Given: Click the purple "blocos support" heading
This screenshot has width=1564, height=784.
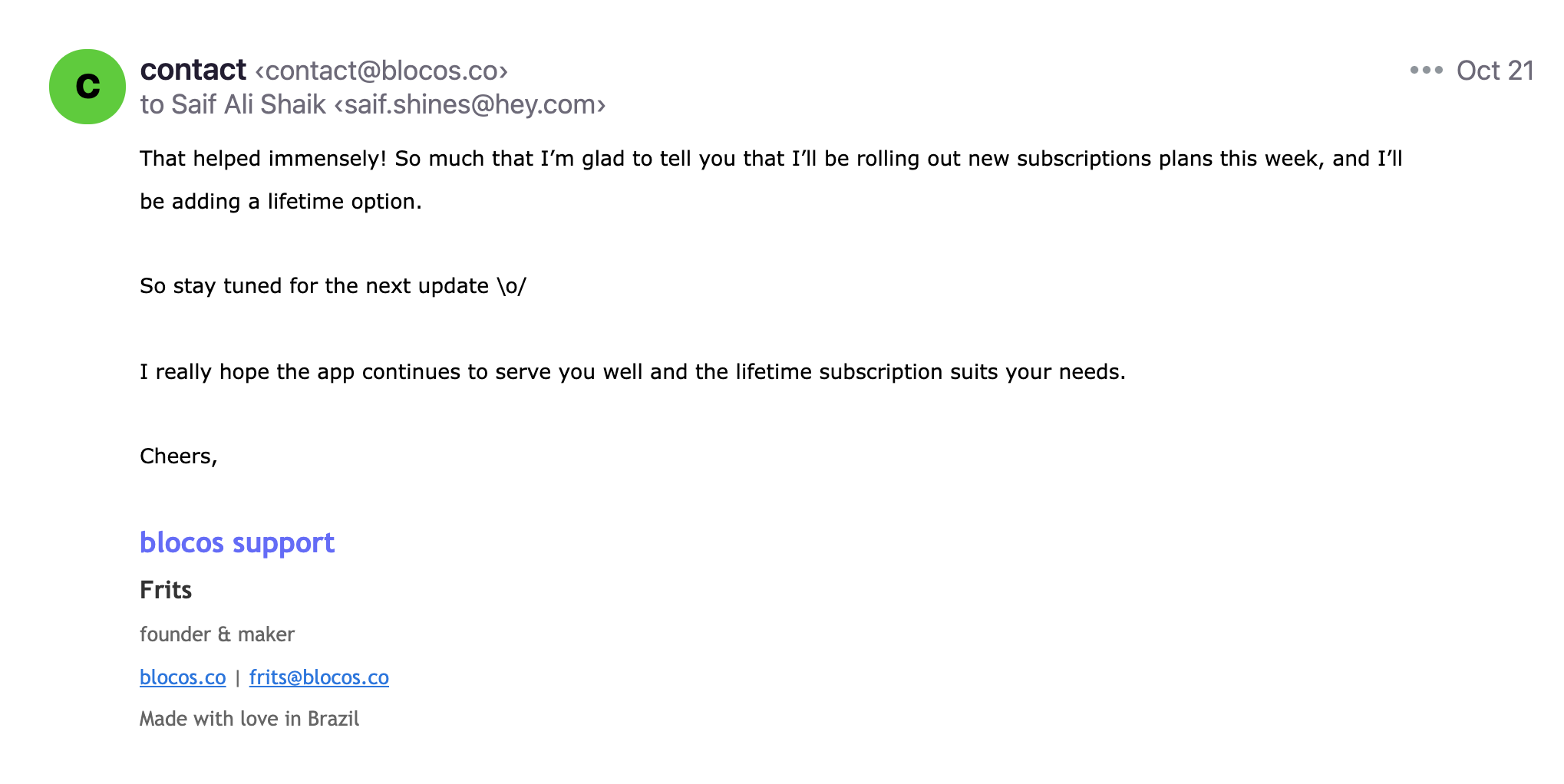Looking at the screenshot, I should coord(237,543).
